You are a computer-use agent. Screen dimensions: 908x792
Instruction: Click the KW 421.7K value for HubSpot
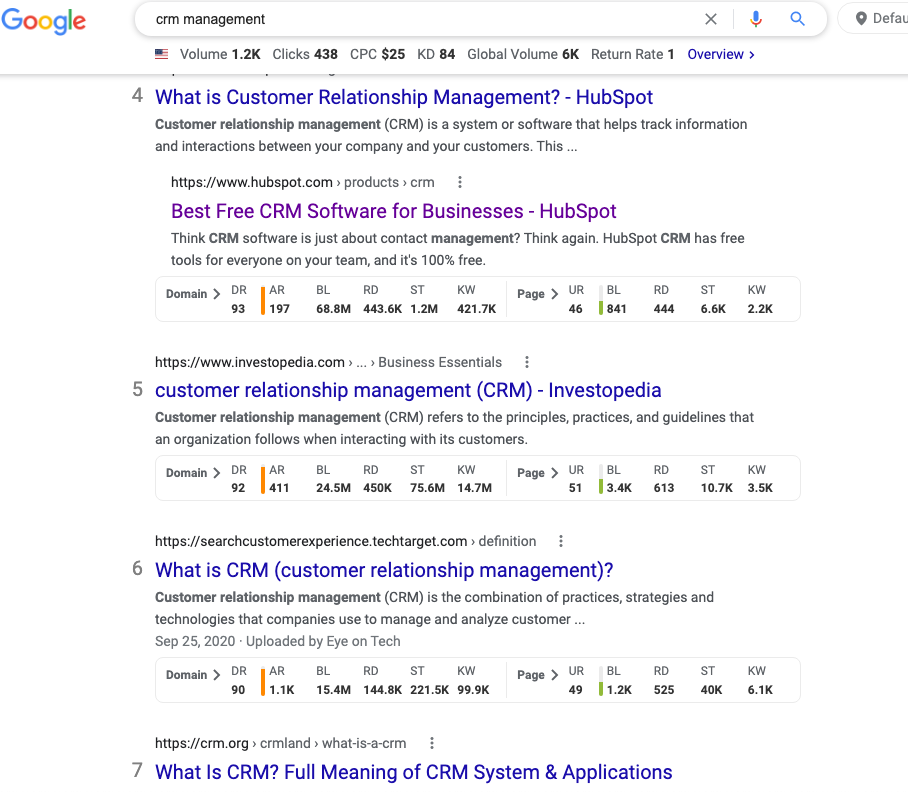[477, 309]
